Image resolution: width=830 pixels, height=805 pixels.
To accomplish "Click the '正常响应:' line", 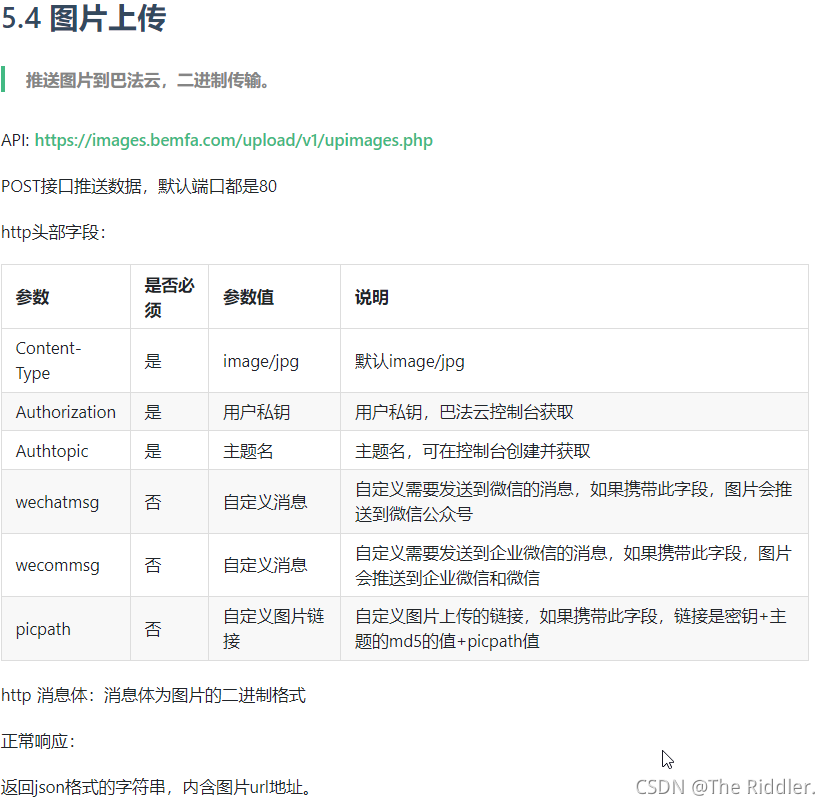I will coord(38,741).
